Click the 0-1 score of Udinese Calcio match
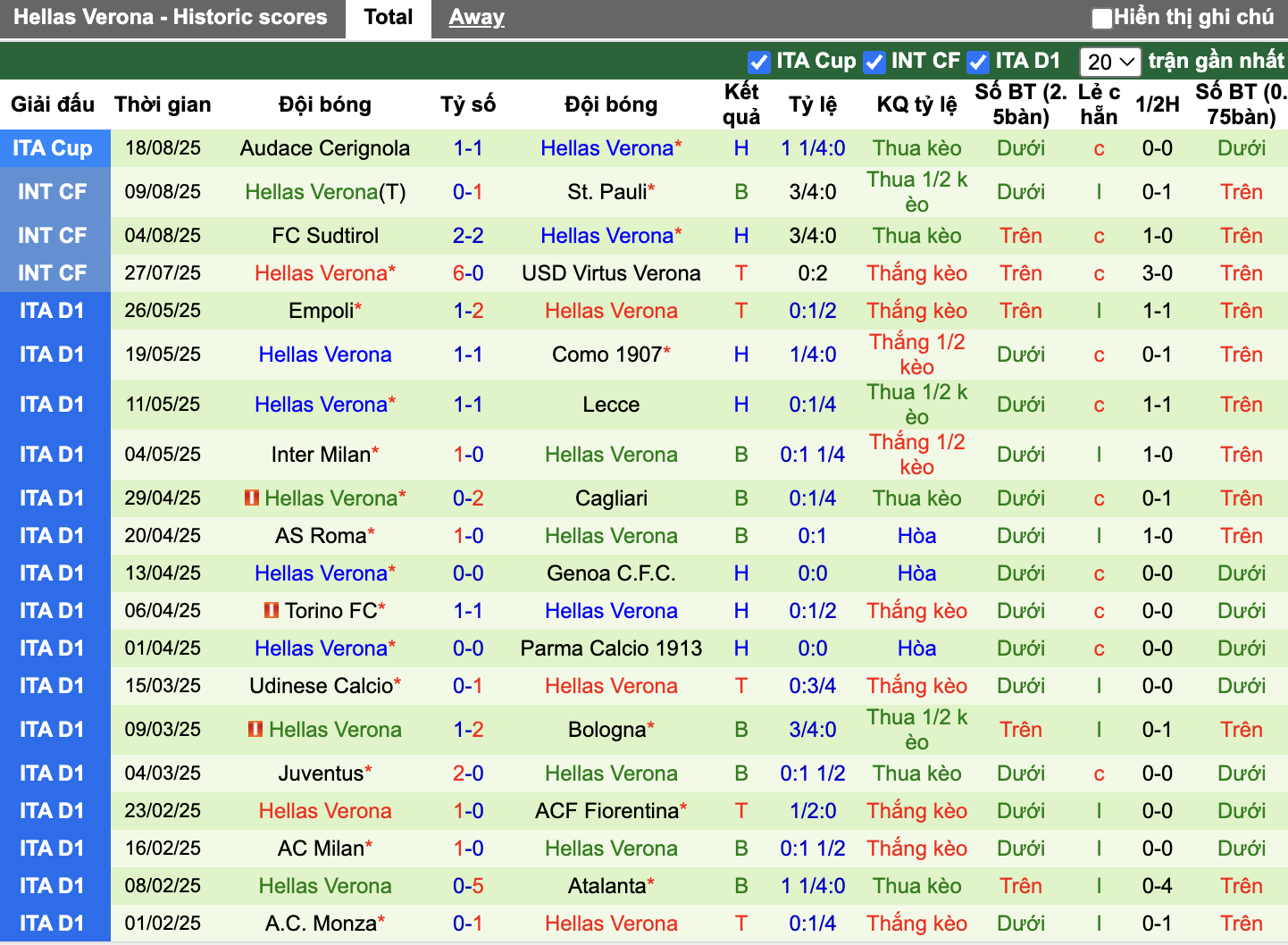 point(468,686)
